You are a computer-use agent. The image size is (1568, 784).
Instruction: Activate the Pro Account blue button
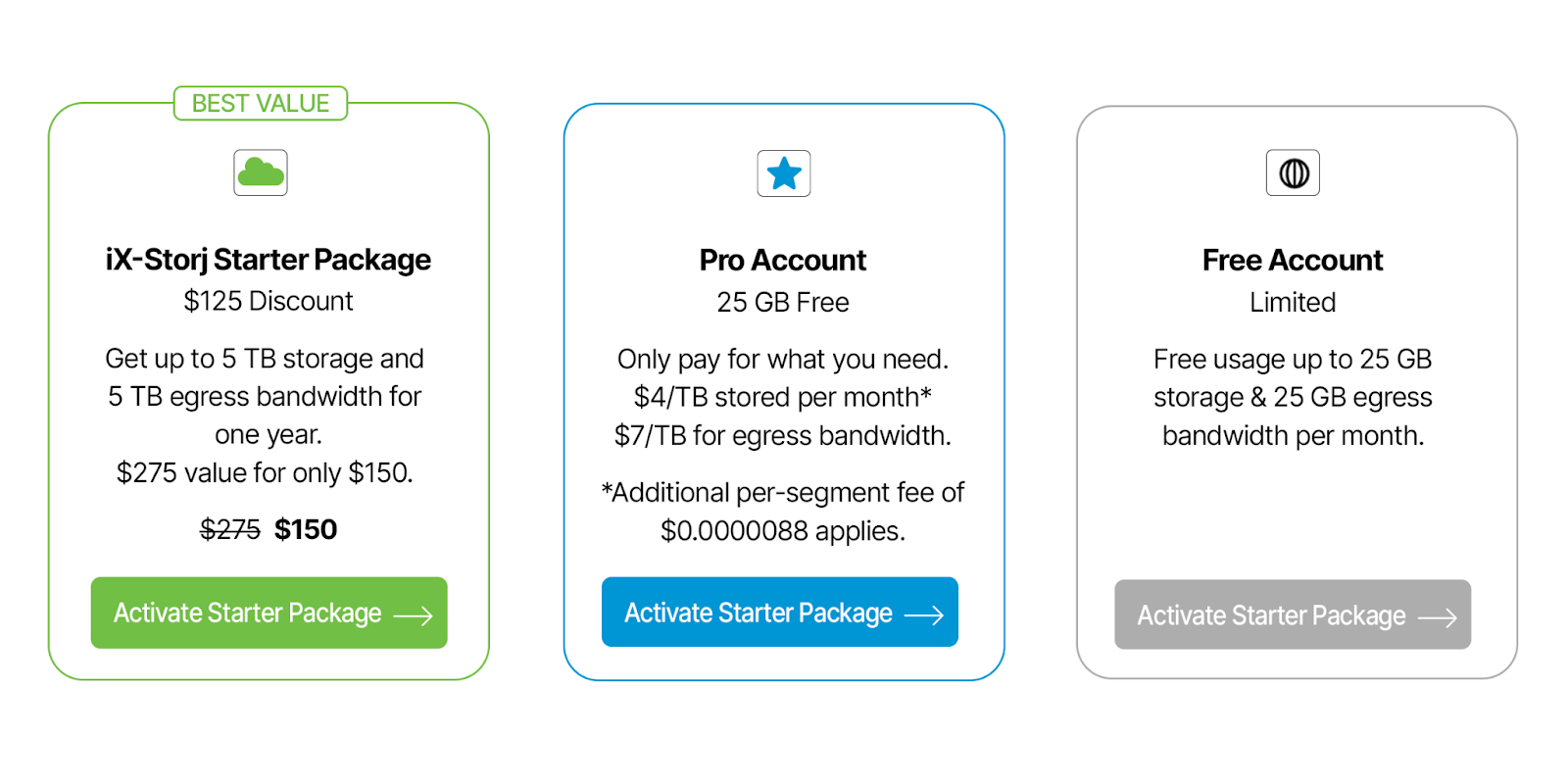780,612
